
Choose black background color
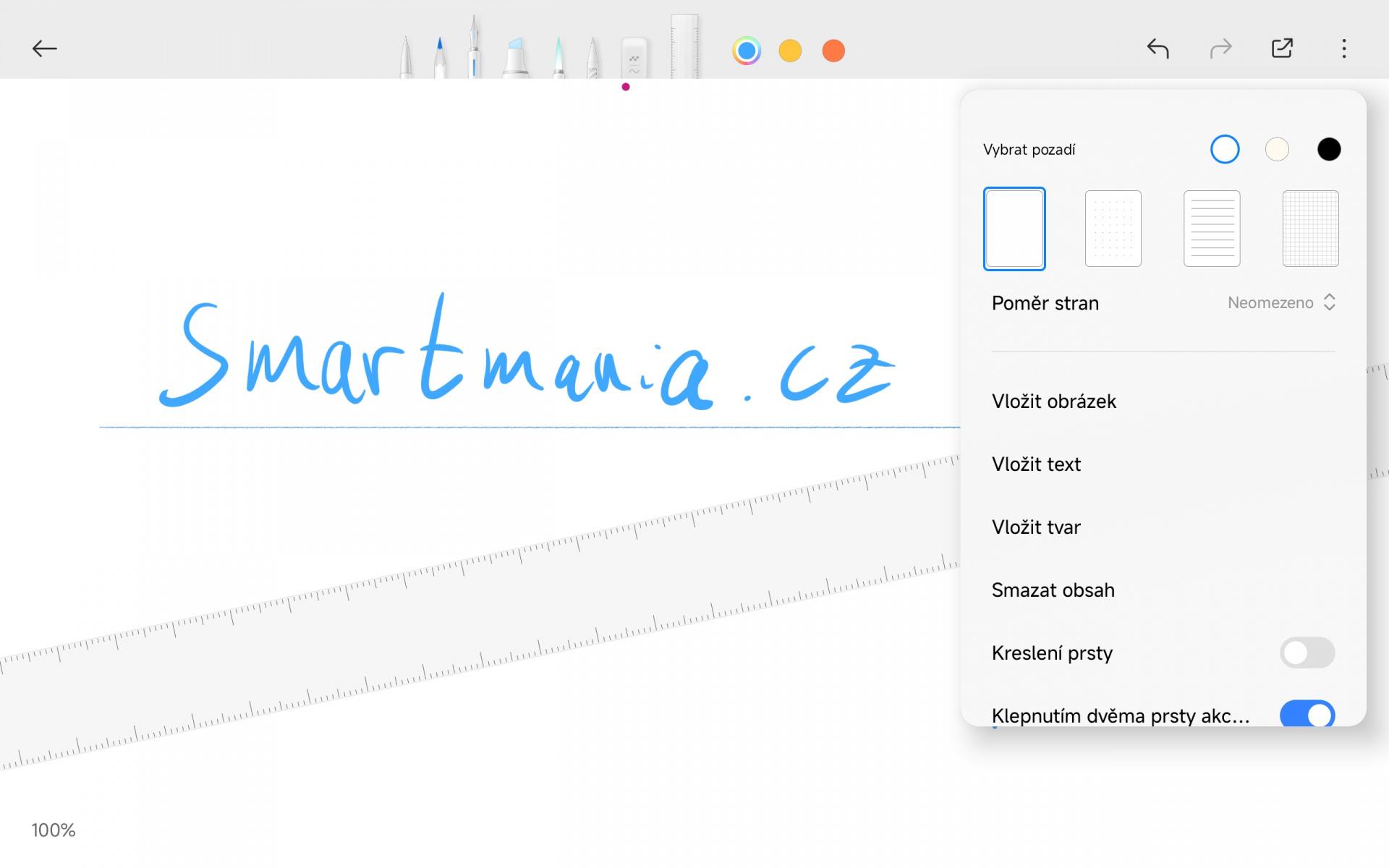tap(1329, 149)
